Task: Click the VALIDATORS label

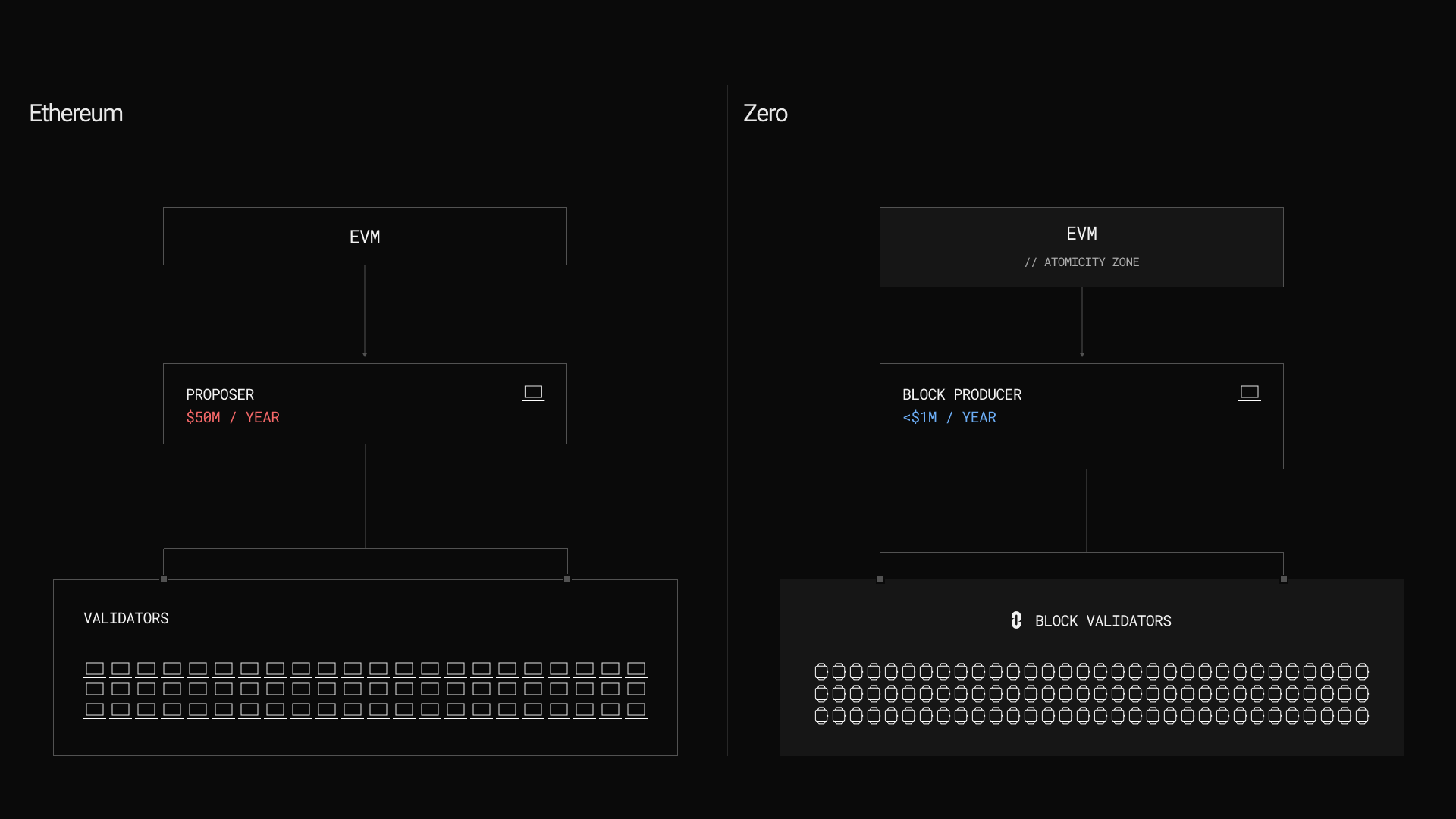Action: click(126, 618)
